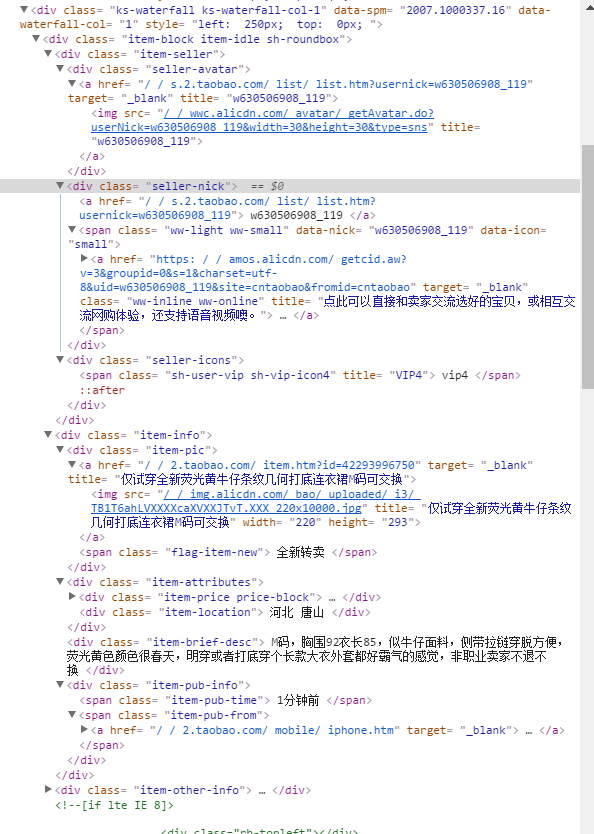
Task: Collapse the selected seller-nick div
Action: 60,186
